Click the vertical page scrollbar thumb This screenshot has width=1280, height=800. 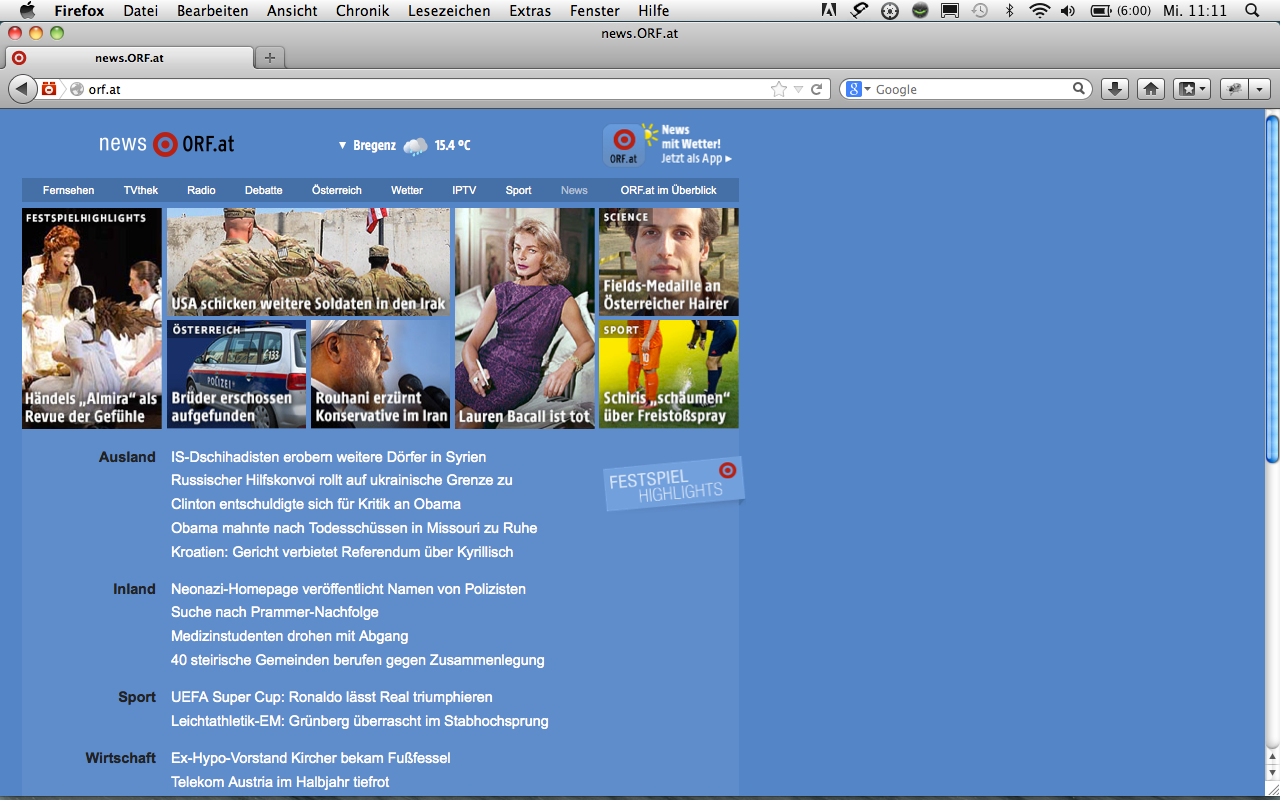click(1272, 289)
